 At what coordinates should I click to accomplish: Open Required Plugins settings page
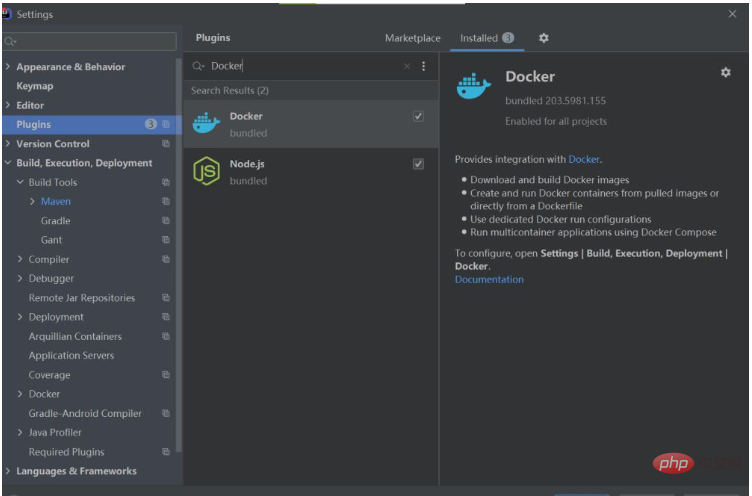click(x=66, y=452)
